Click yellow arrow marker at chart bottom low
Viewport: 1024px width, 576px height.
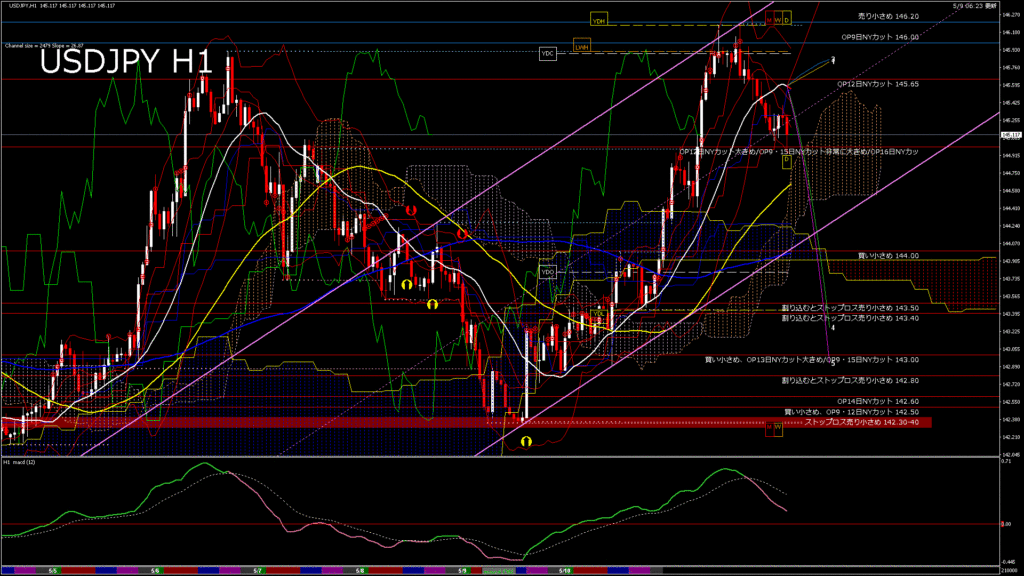[x=525, y=440]
